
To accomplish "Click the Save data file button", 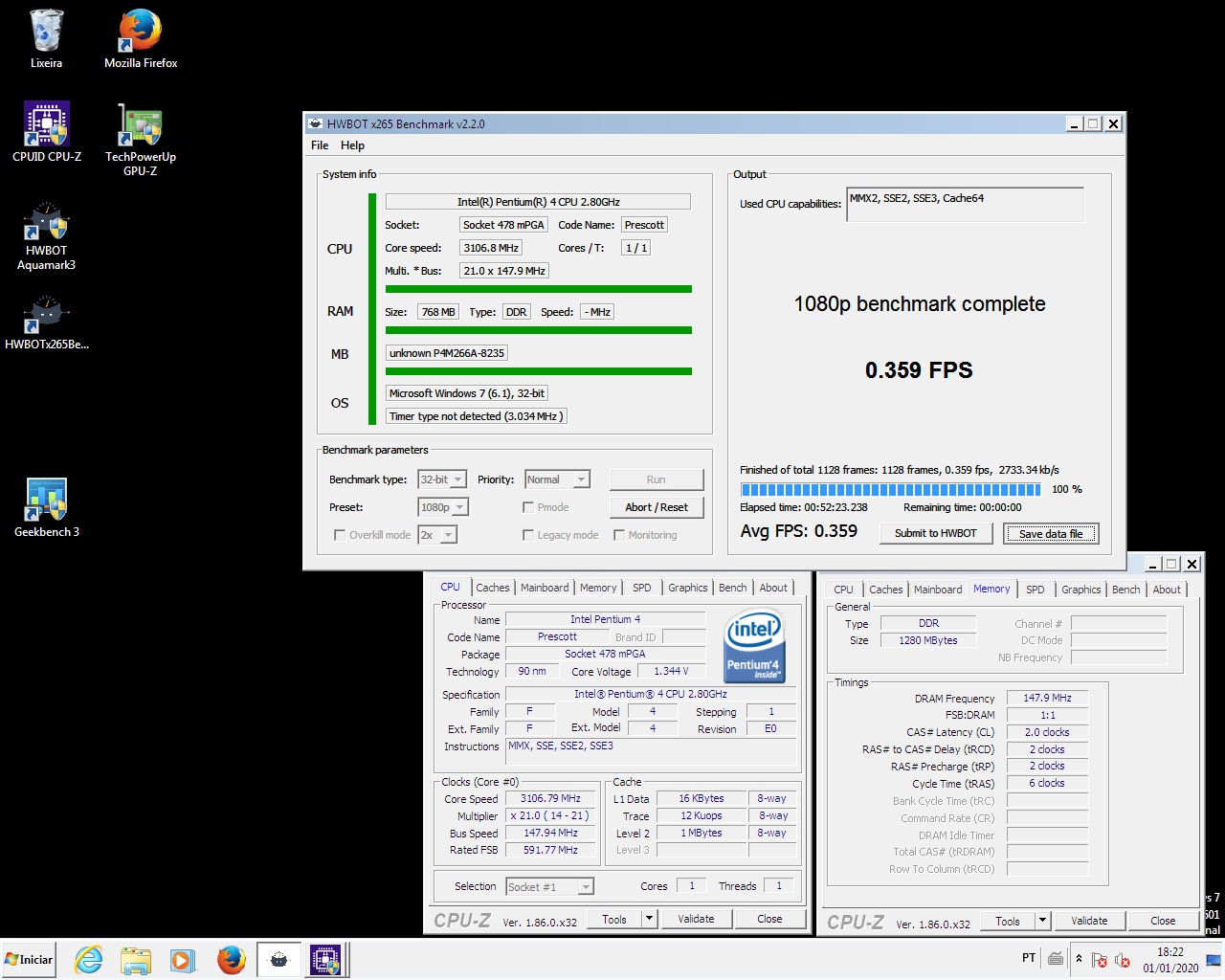I will tap(1051, 533).
